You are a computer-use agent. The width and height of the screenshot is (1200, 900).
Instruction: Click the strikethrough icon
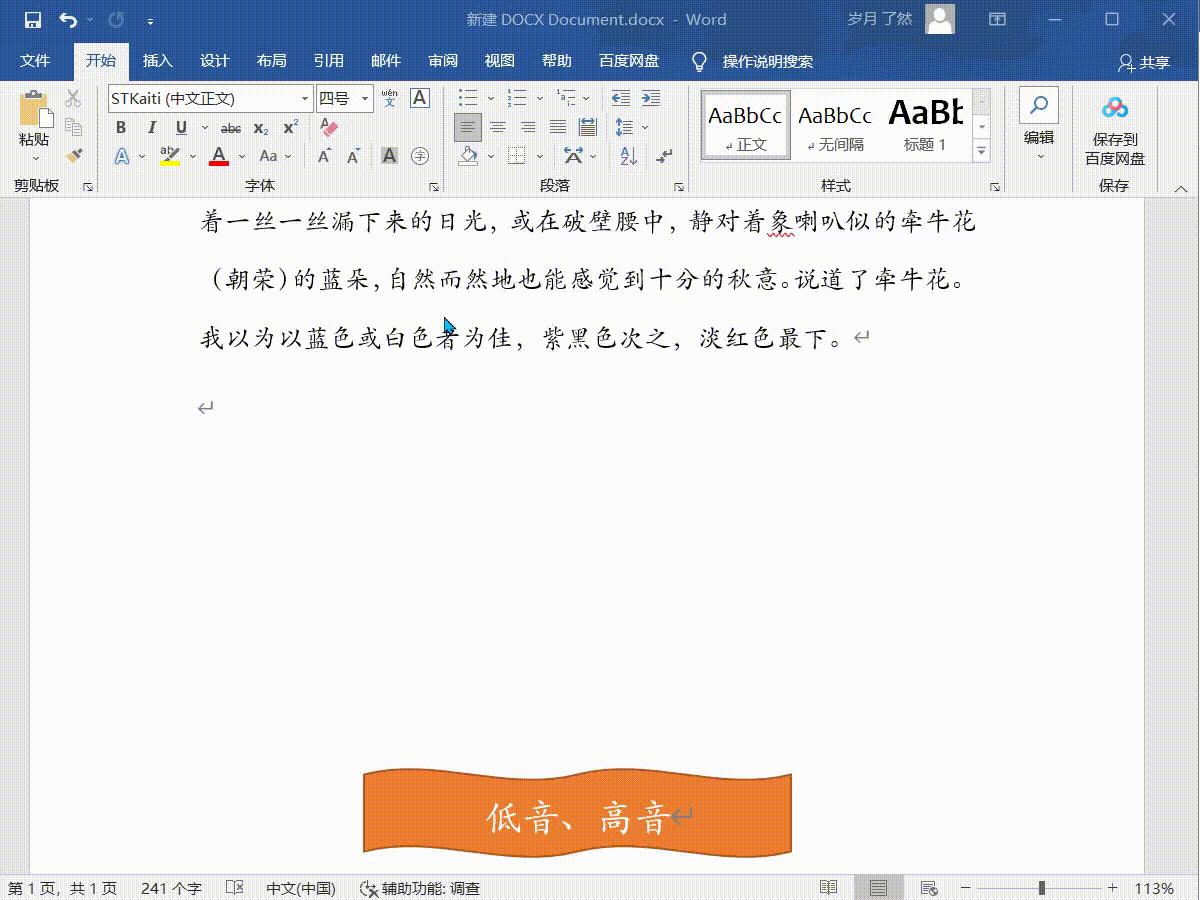pos(231,127)
